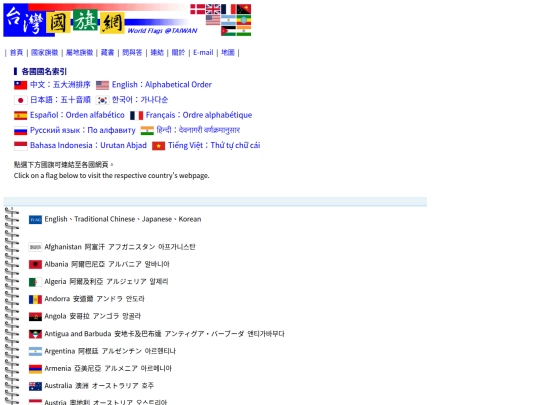Open the 關於 menu item
540x405 pixels.
pos(178,52)
